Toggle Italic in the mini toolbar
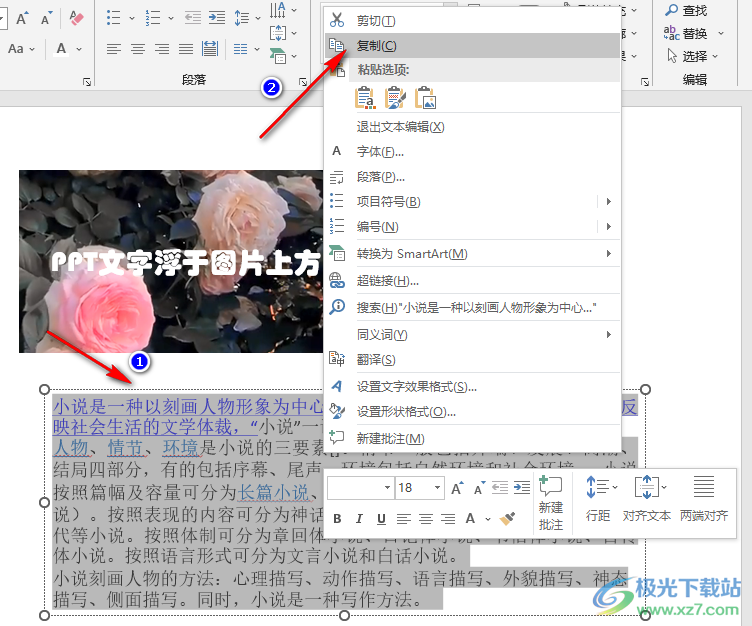Screen dimensions: 752x626 pos(359,518)
